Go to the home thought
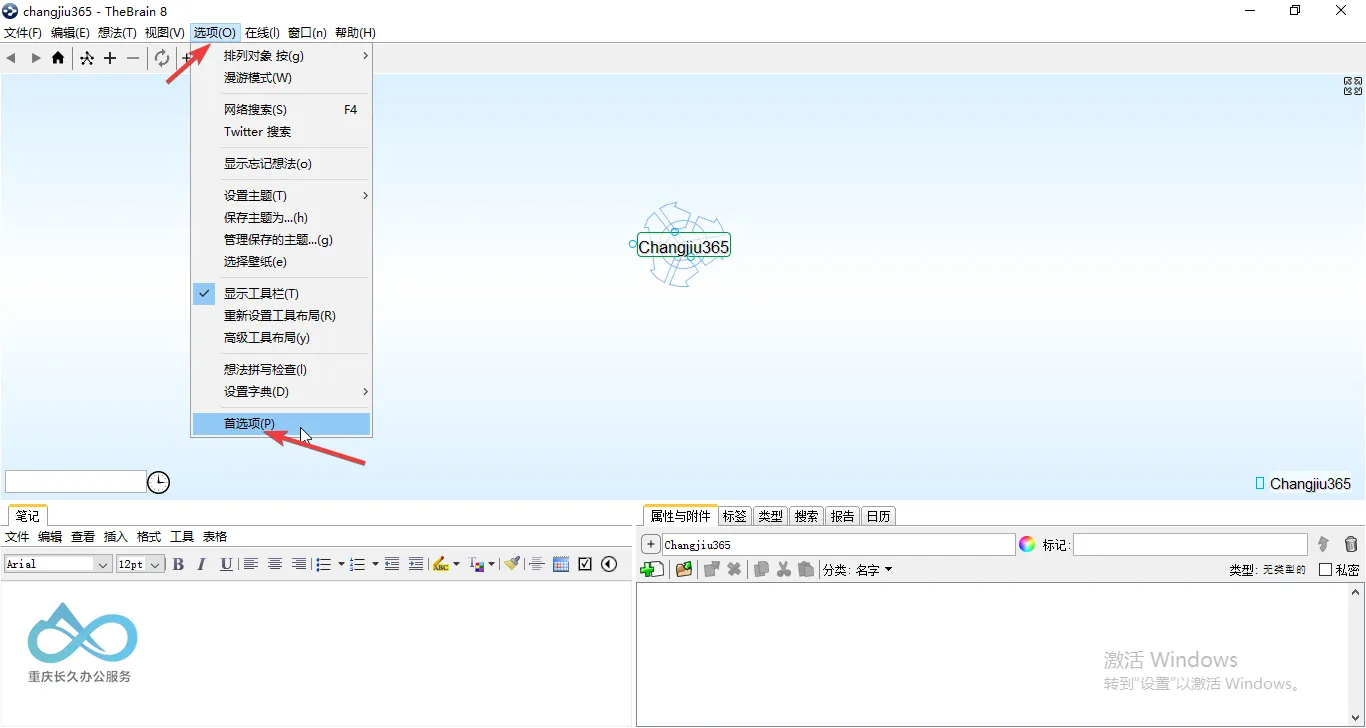1366x728 pixels. coord(58,58)
